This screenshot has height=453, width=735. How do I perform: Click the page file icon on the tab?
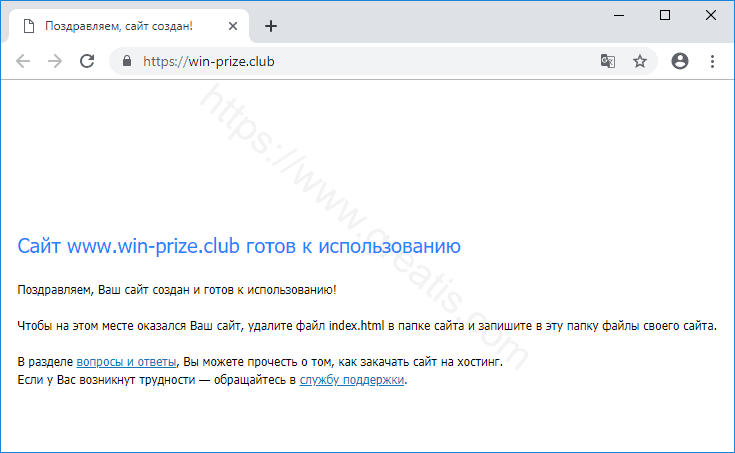29,26
